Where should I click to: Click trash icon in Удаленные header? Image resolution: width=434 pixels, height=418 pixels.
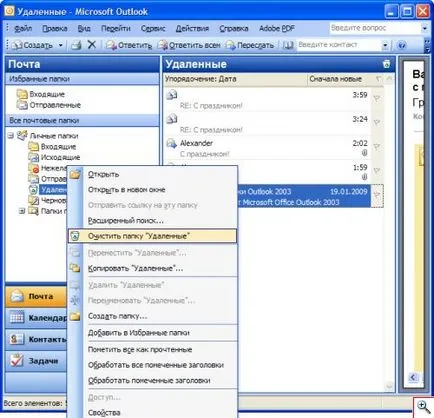386,64
